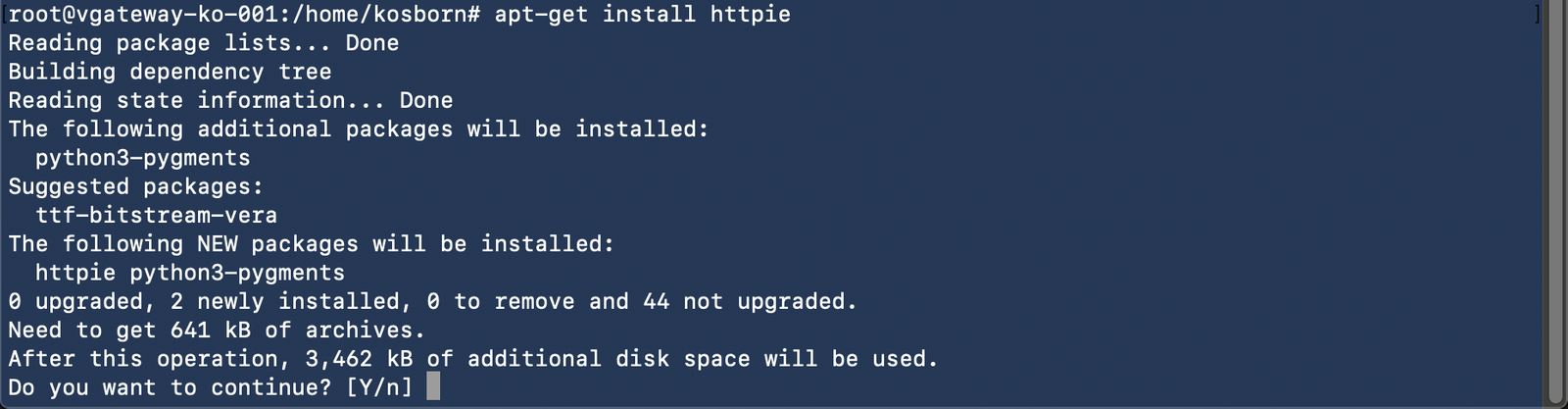Click the root@vgateway-ko-001 shell prompt
The width and height of the screenshot is (1568, 409).
click(143, 14)
